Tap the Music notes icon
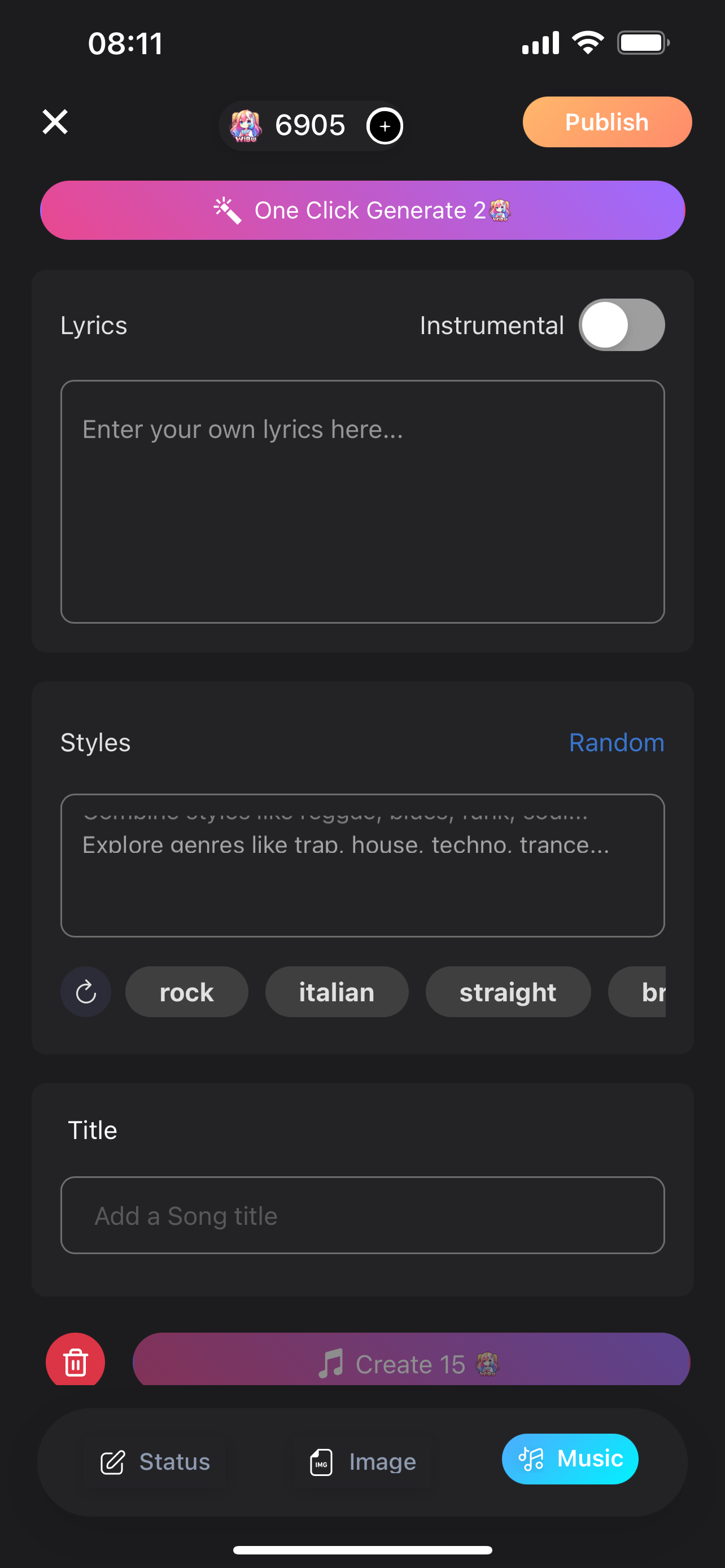The width and height of the screenshot is (725, 1568). click(531, 1459)
